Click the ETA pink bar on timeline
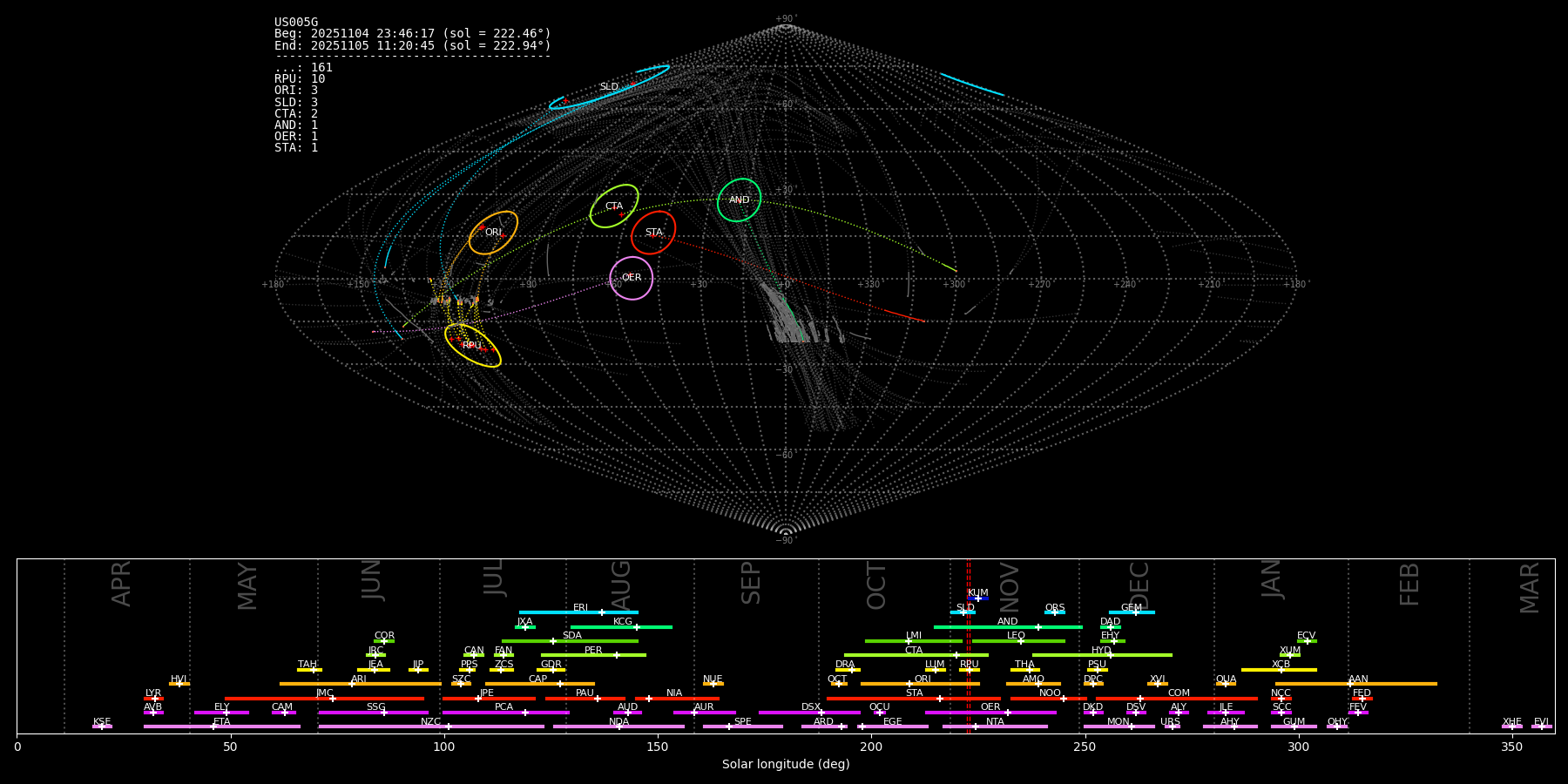 point(222,727)
